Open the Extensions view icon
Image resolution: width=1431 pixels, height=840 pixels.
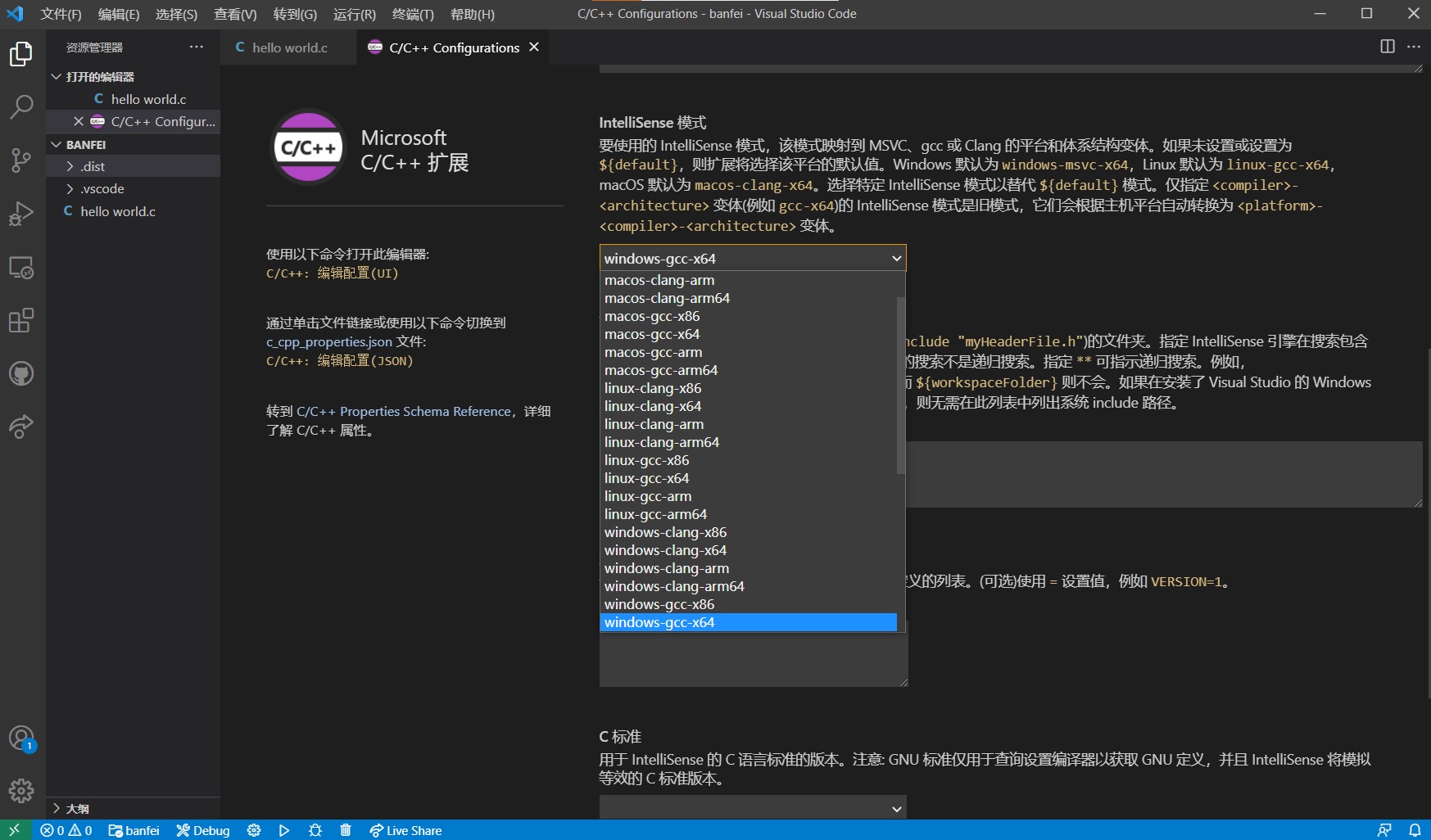(21, 320)
